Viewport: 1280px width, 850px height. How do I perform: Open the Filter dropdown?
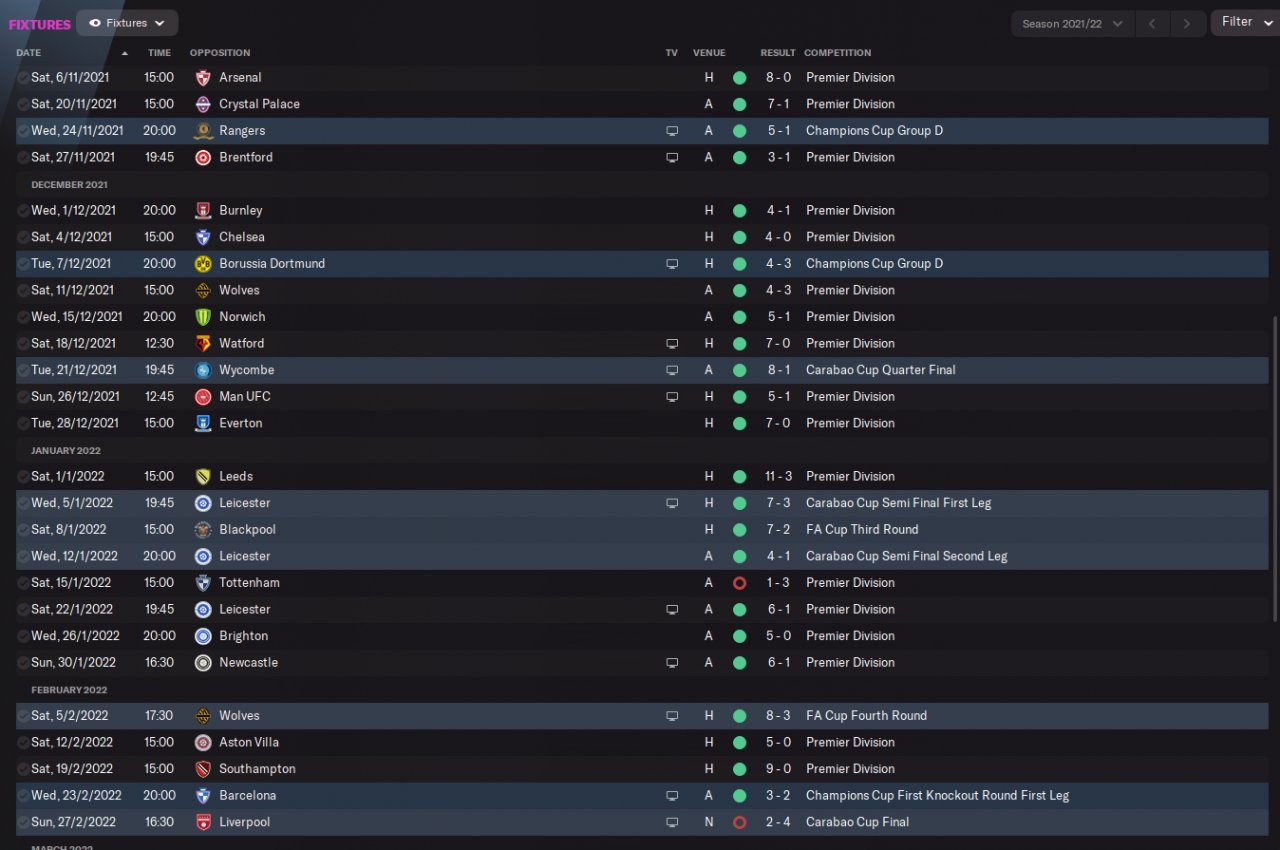click(1244, 22)
